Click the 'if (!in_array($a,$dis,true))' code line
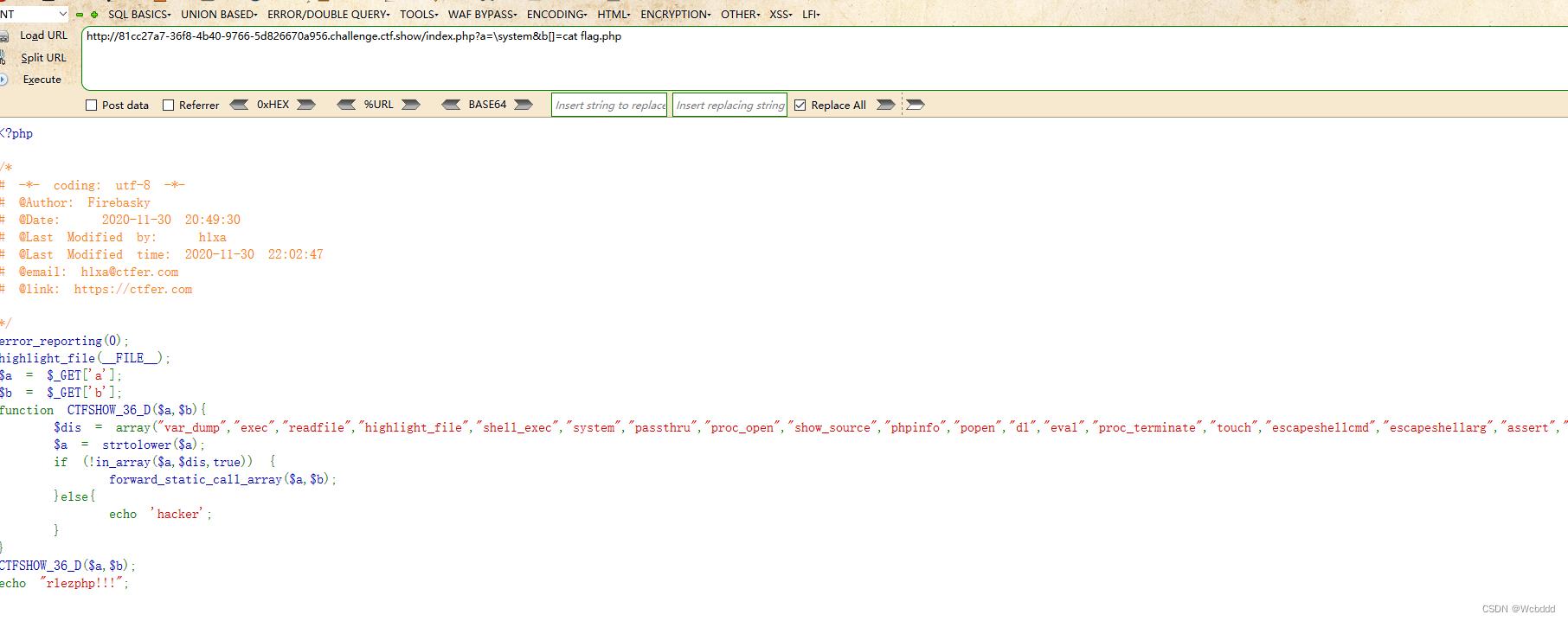The width and height of the screenshot is (1568, 621). click(x=164, y=462)
